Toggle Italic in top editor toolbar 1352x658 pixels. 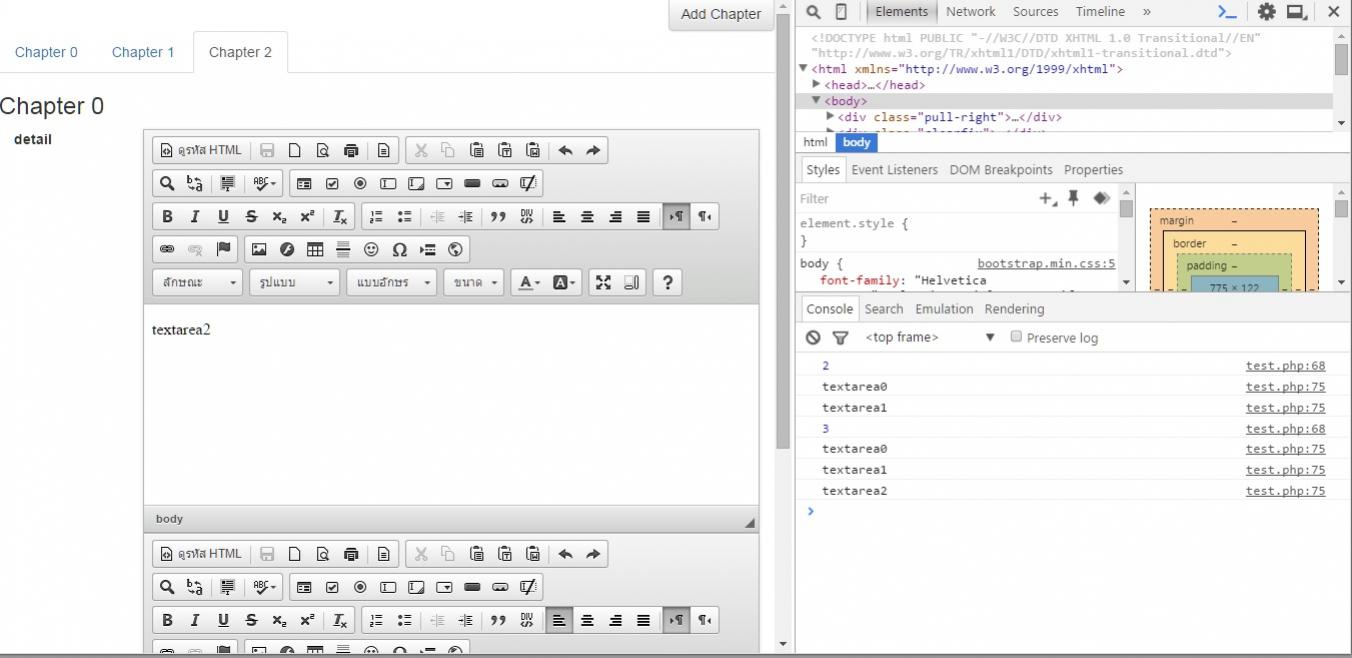[195, 216]
